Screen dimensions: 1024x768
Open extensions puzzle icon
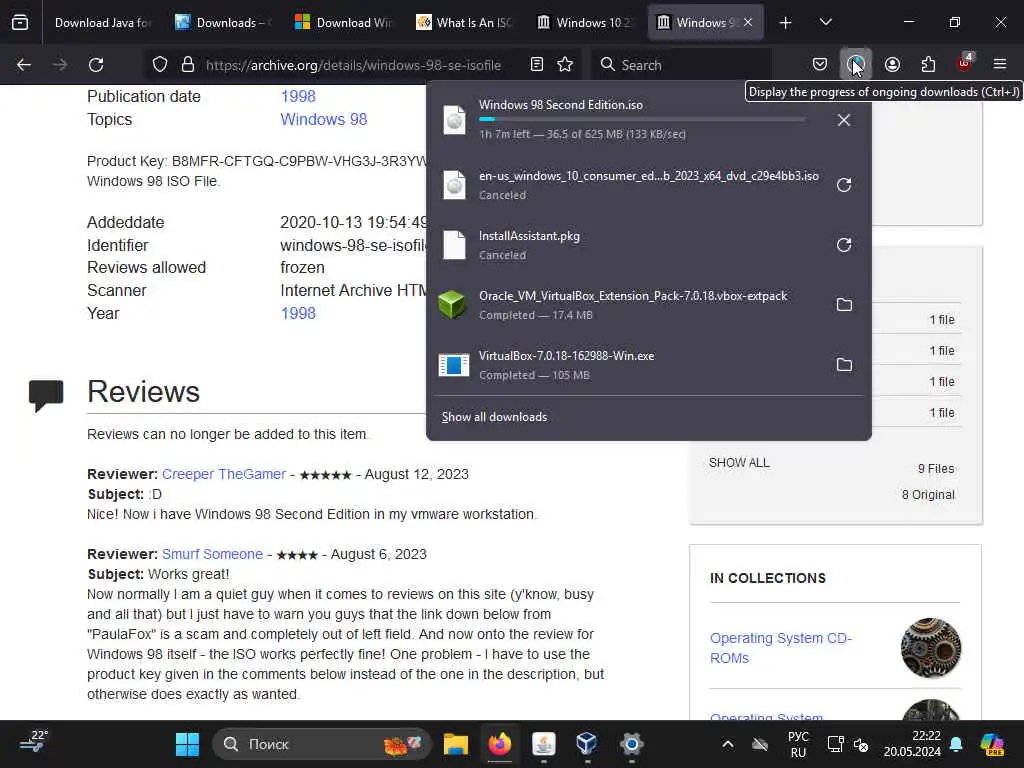click(928, 65)
